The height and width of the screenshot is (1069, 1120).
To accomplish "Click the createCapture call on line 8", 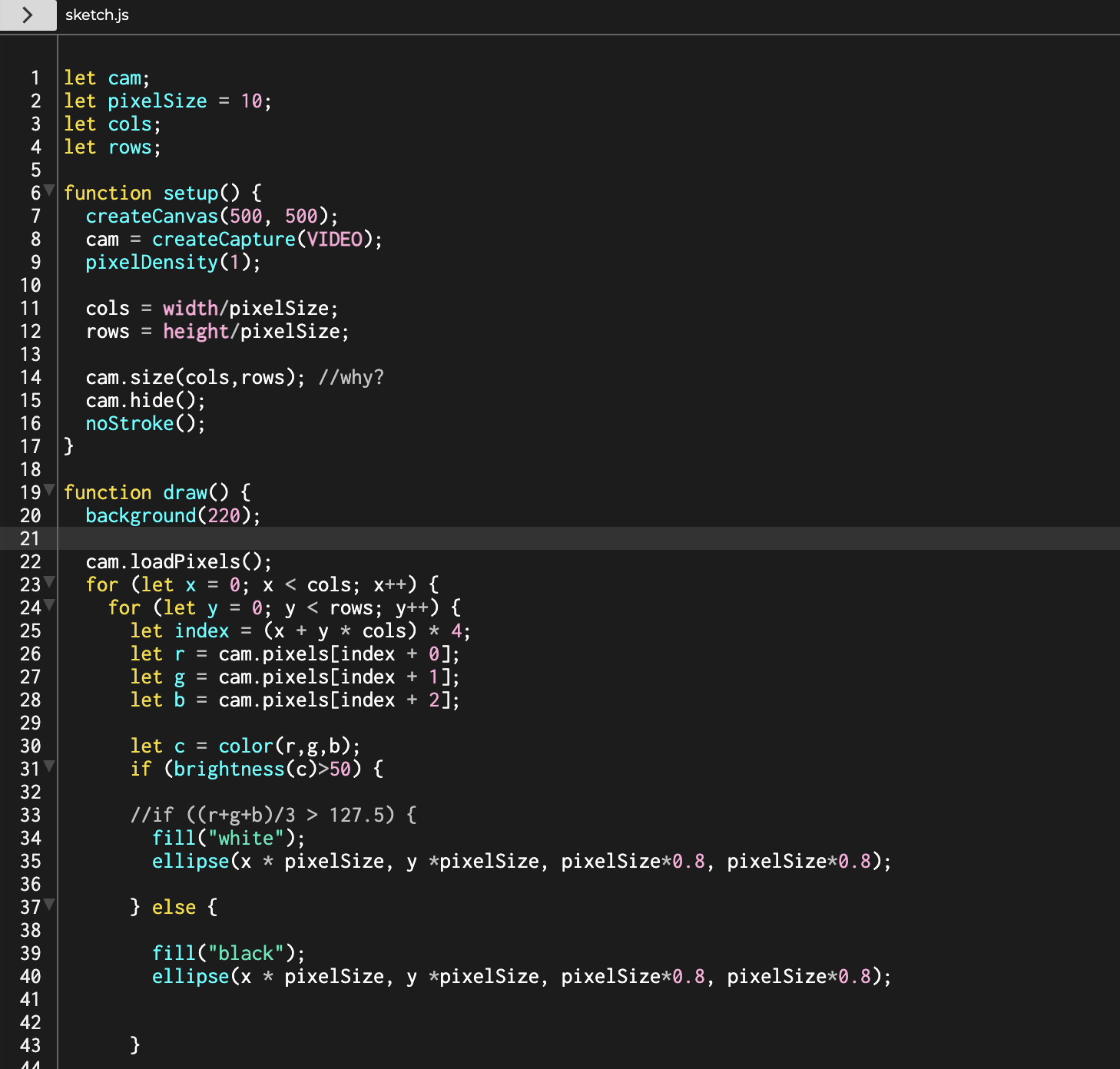I will [x=223, y=240].
